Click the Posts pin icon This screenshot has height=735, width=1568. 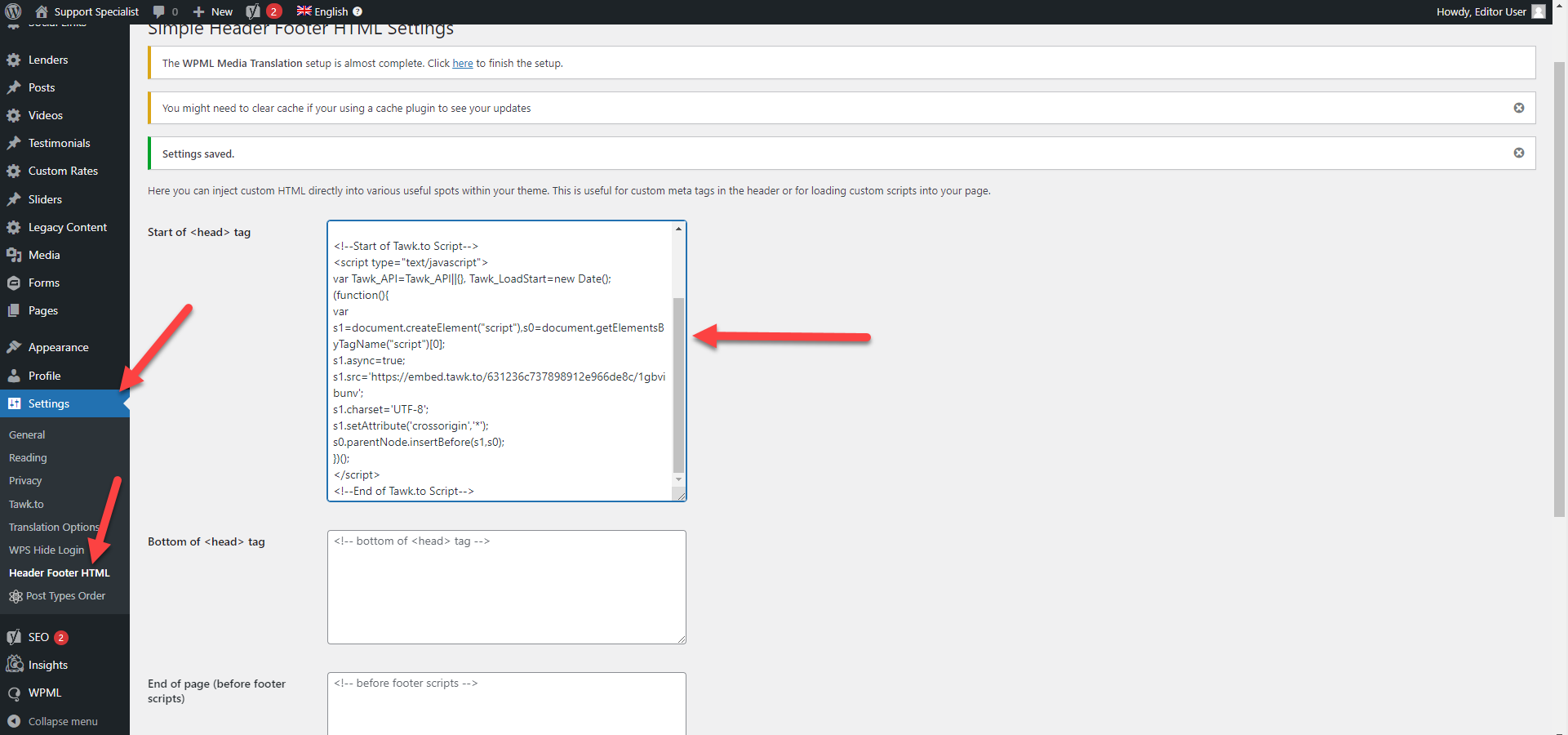[14, 87]
